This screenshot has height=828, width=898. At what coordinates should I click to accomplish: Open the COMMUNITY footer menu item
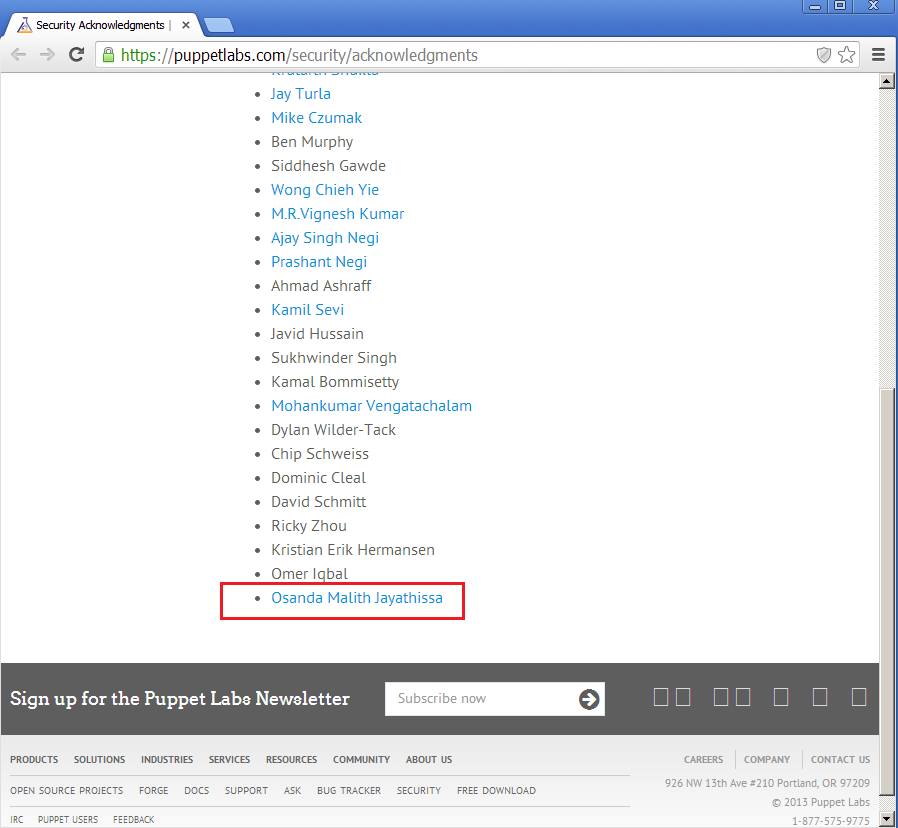click(361, 760)
